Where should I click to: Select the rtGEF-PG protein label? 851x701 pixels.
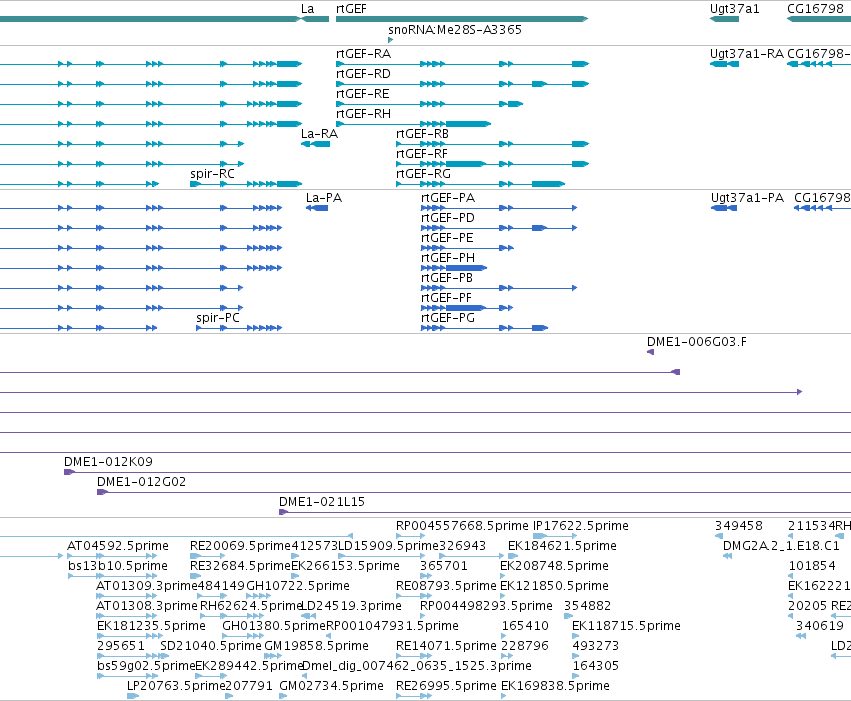click(448, 318)
